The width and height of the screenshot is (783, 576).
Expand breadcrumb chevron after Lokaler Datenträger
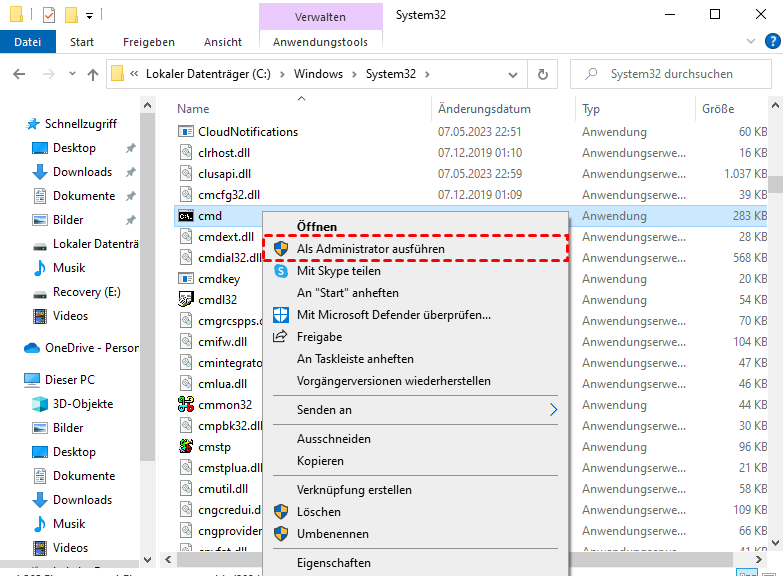tap(282, 74)
